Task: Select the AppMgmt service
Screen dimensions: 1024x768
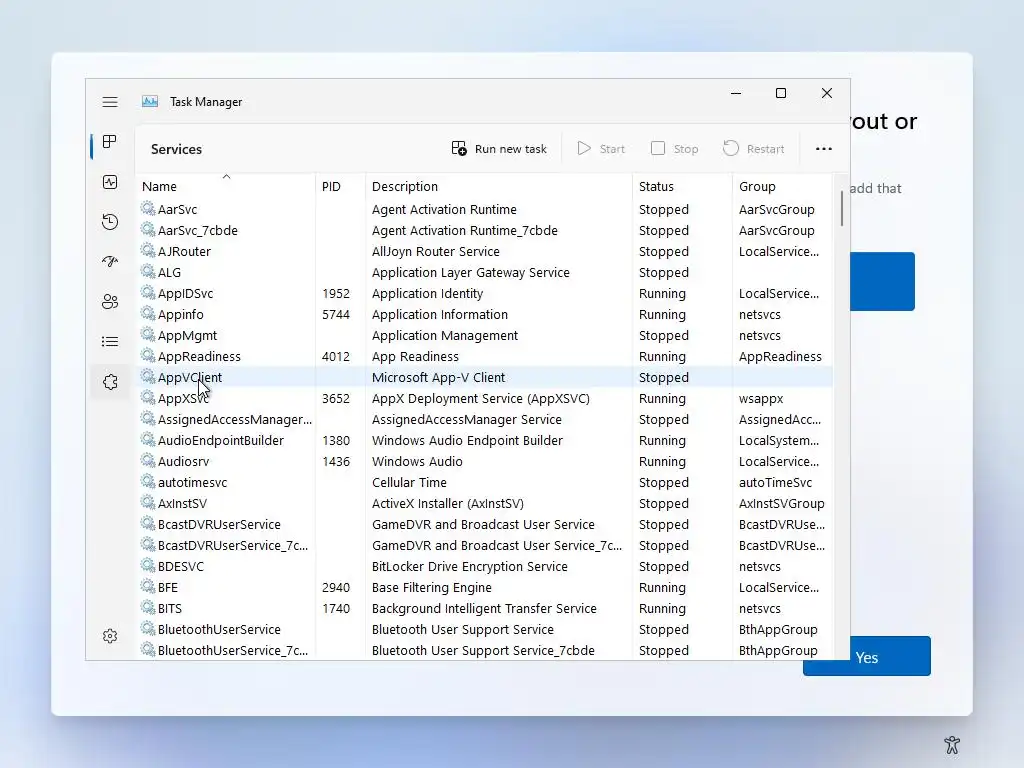Action: (485, 336)
